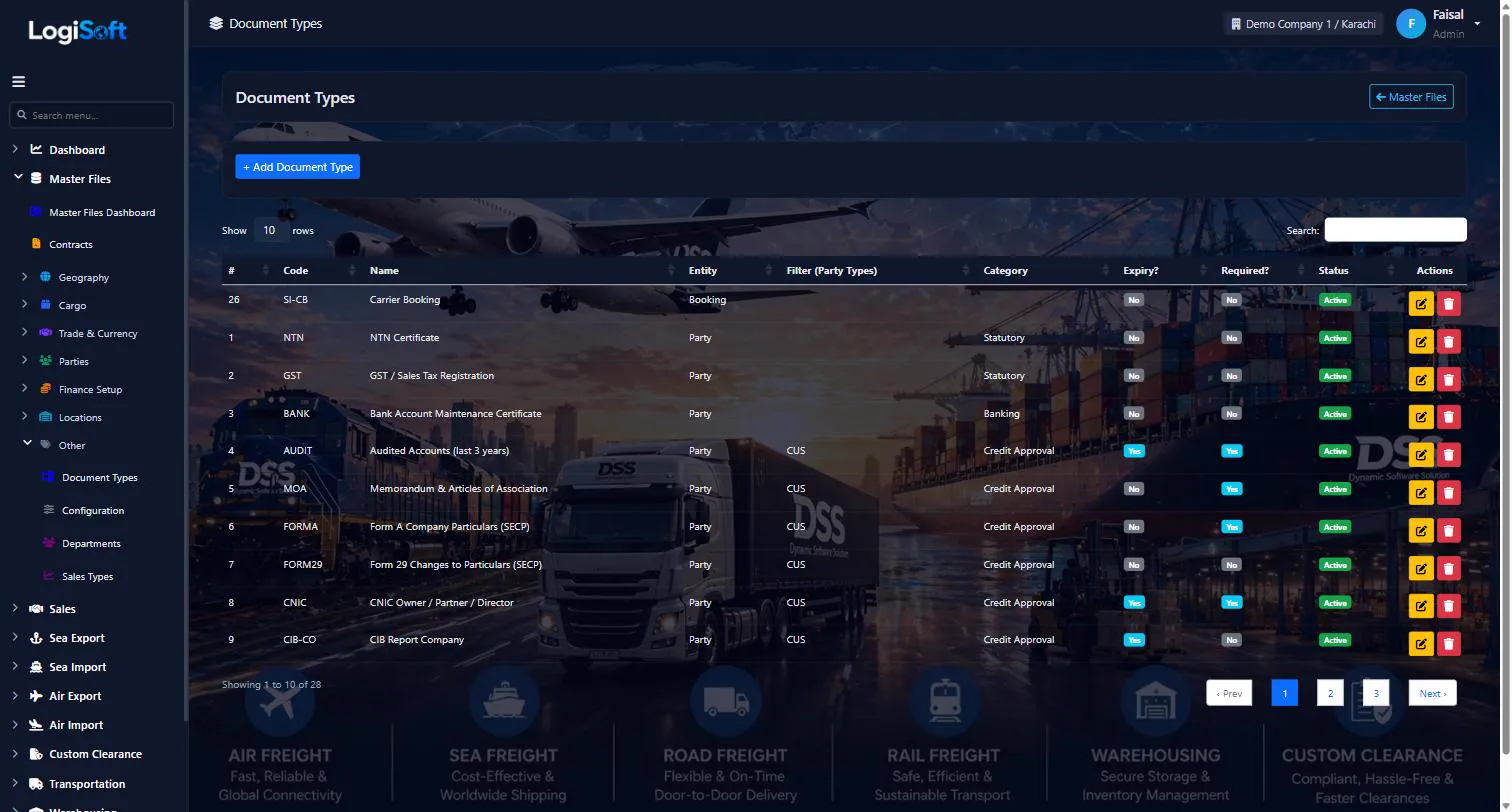Screen dimensions: 1512x812
Task: Expand the Geography submenu
Action: tap(24, 277)
